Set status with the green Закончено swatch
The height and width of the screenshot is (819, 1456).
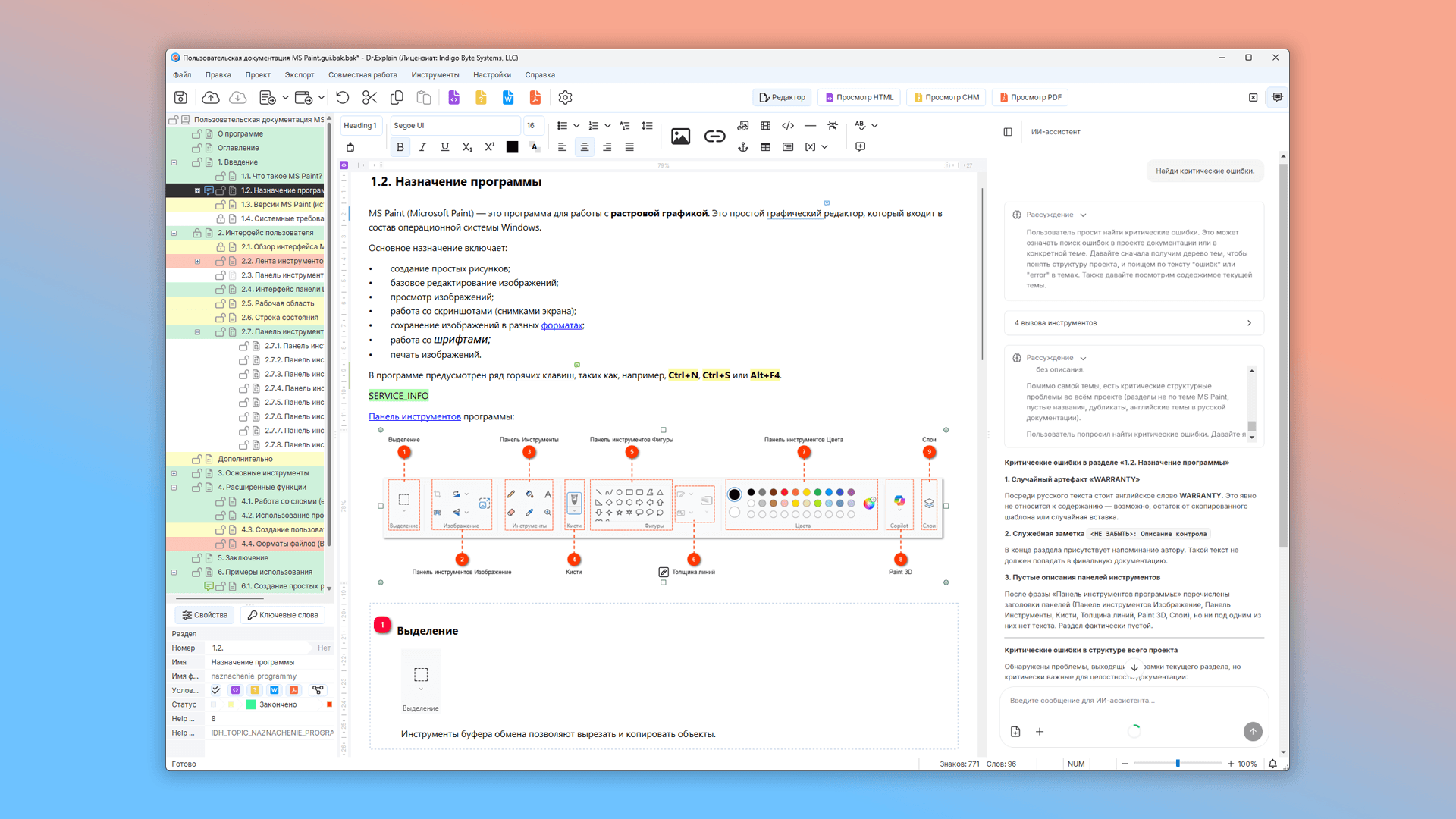tap(251, 704)
